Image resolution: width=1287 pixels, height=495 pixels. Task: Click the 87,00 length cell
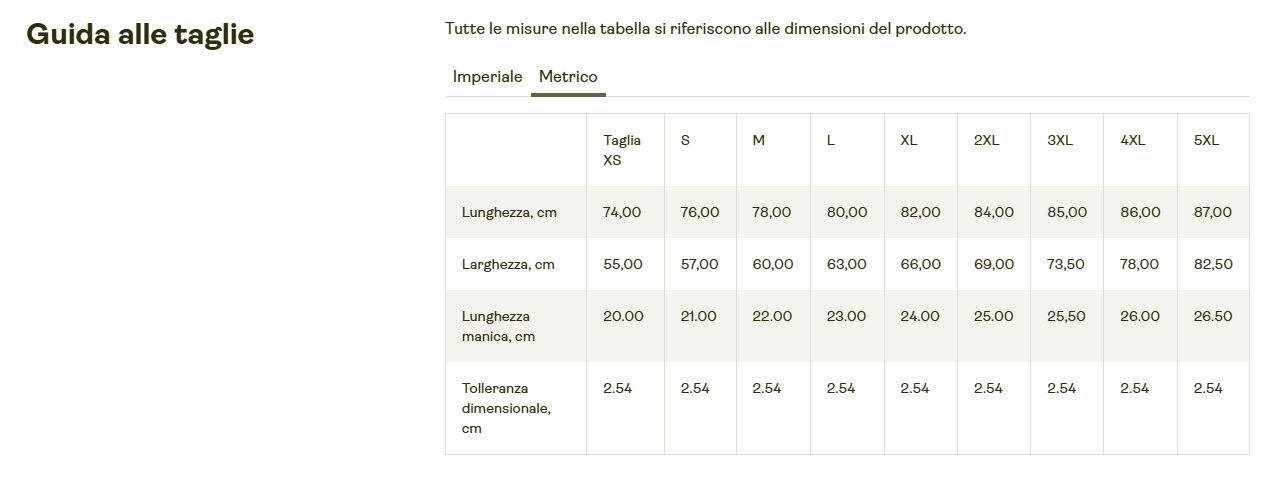pos(1213,213)
